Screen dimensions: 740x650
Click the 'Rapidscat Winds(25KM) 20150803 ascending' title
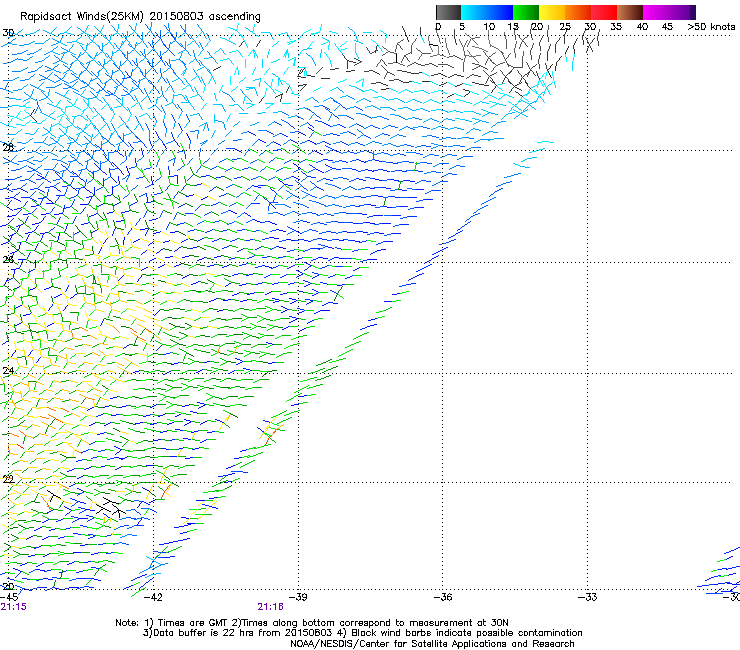click(140, 17)
